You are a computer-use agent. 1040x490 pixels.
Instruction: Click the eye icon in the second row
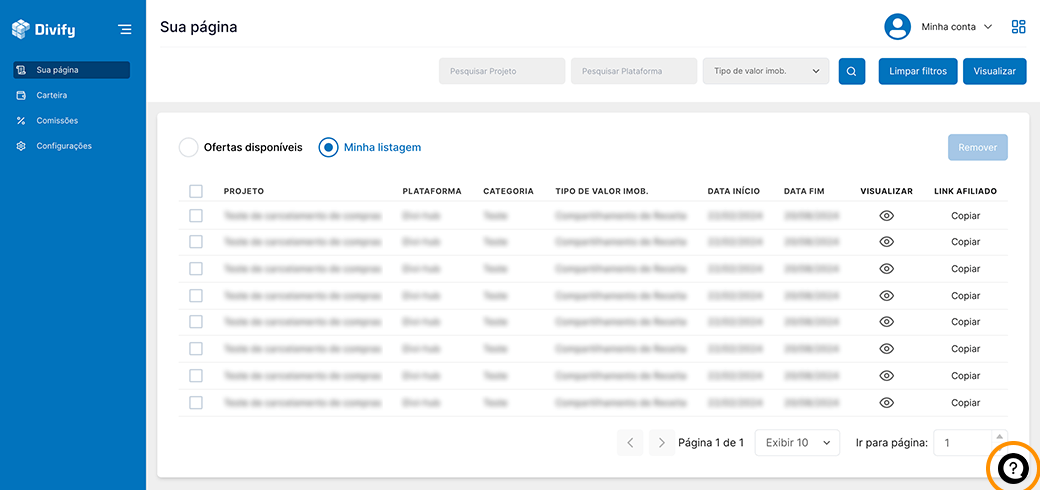(x=886, y=242)
